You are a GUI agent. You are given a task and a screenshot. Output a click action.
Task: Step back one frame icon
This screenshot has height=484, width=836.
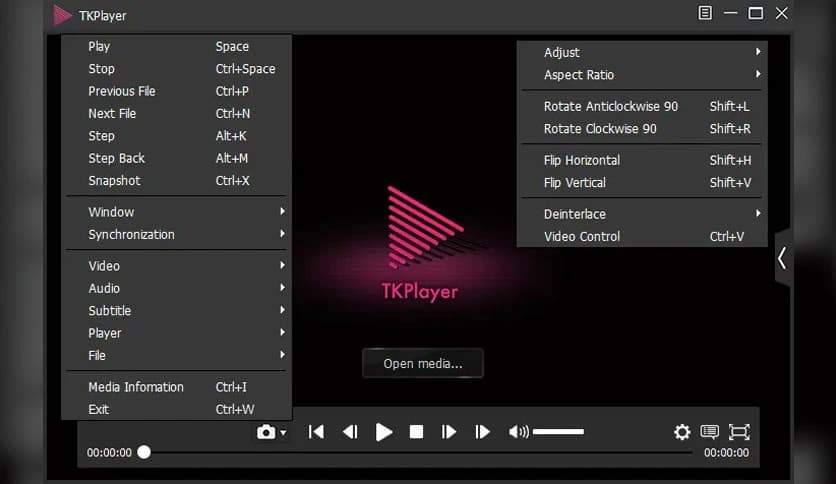tap(350, 432)
